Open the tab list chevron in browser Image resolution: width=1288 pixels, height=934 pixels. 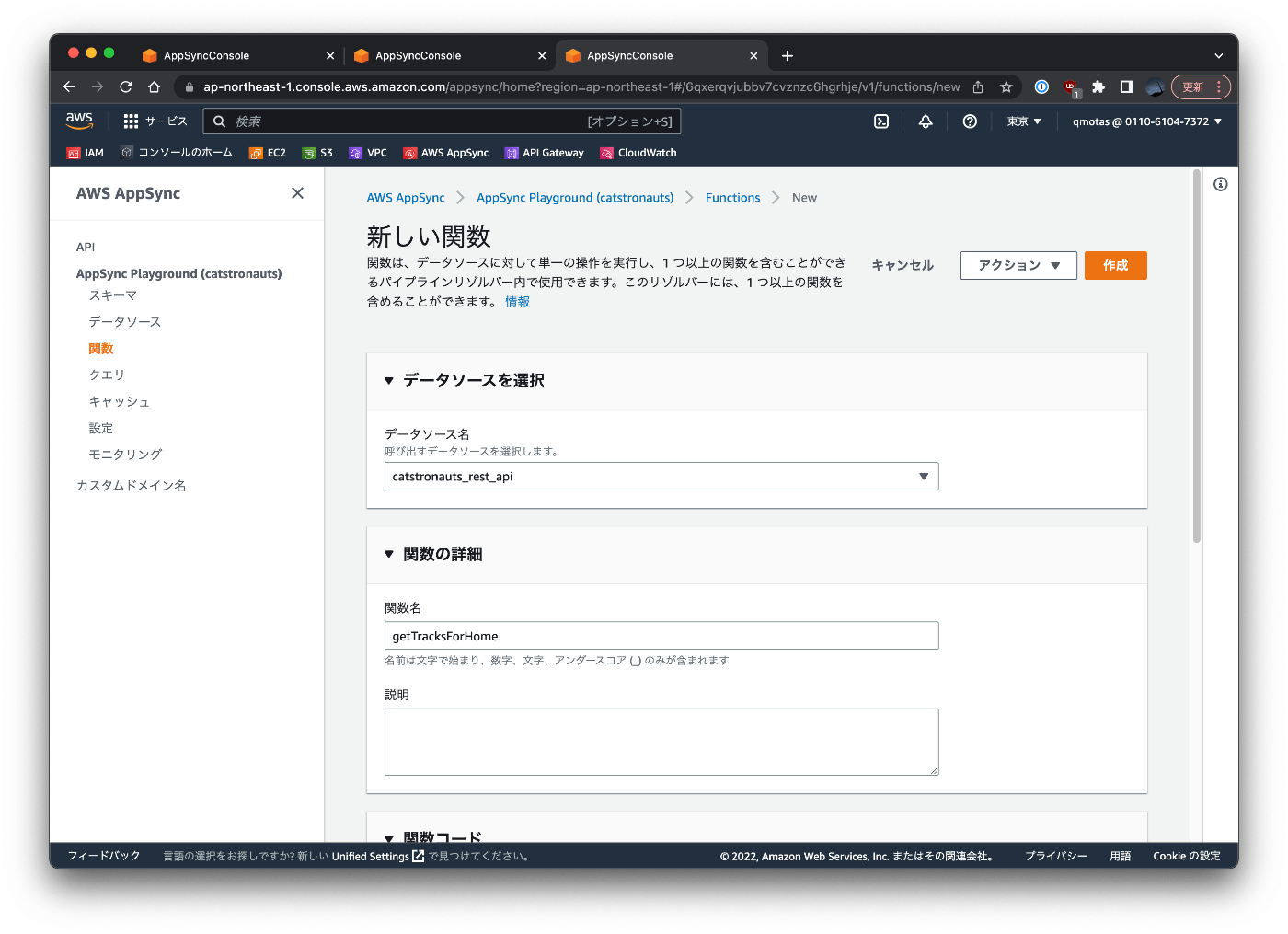tap(1219, 55)
